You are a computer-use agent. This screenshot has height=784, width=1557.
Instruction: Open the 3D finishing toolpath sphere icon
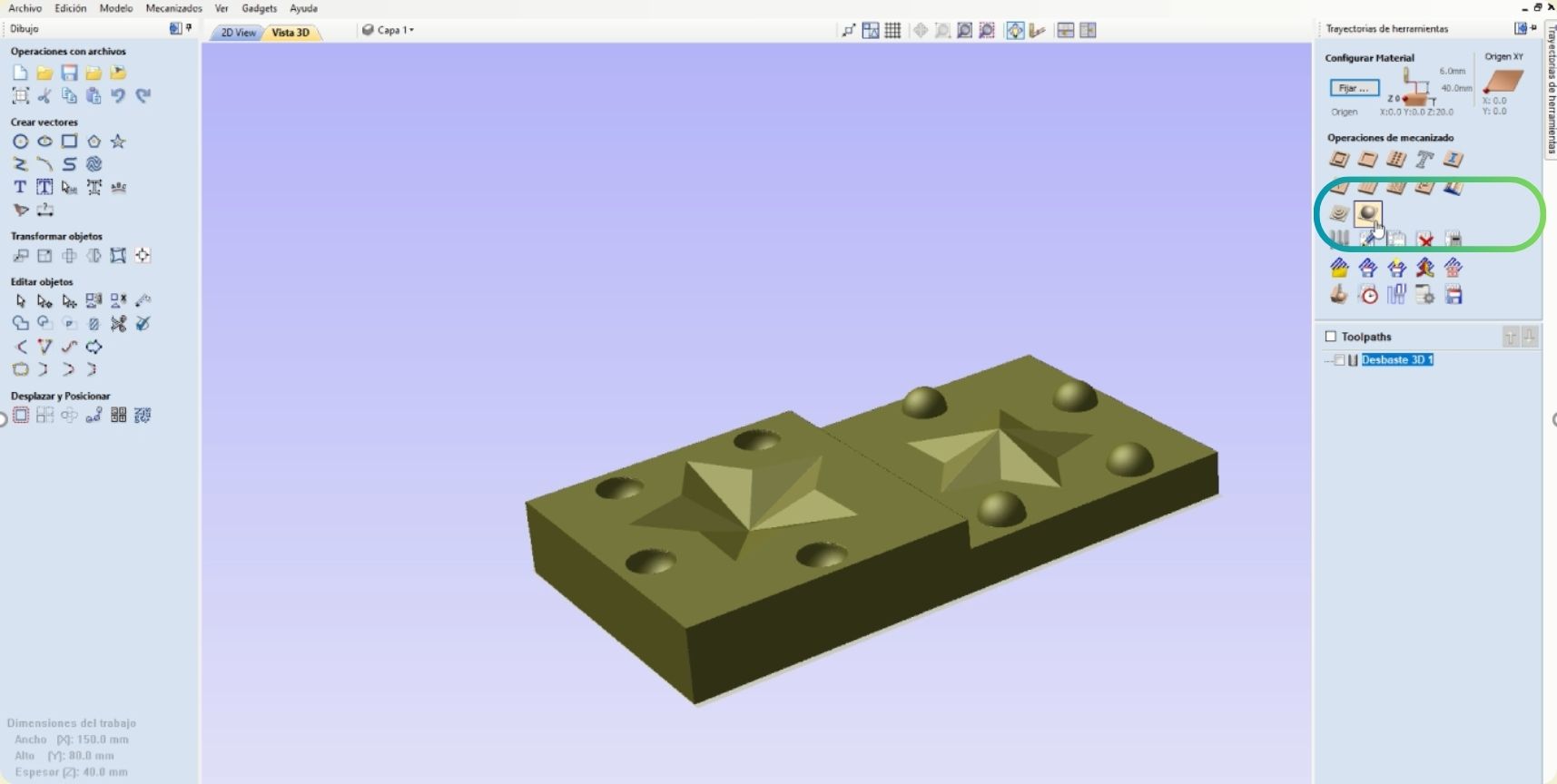click(1367, 214)
